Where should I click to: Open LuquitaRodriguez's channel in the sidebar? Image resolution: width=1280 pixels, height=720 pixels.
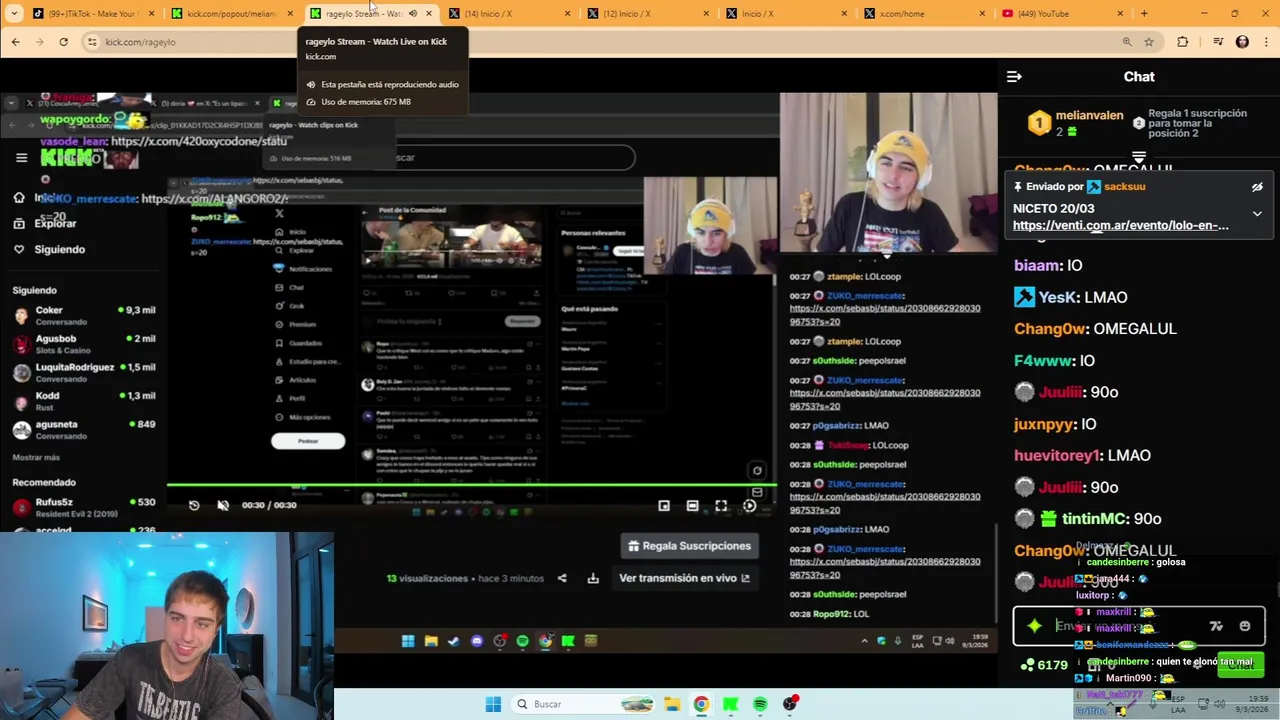(x=84, y=372)
